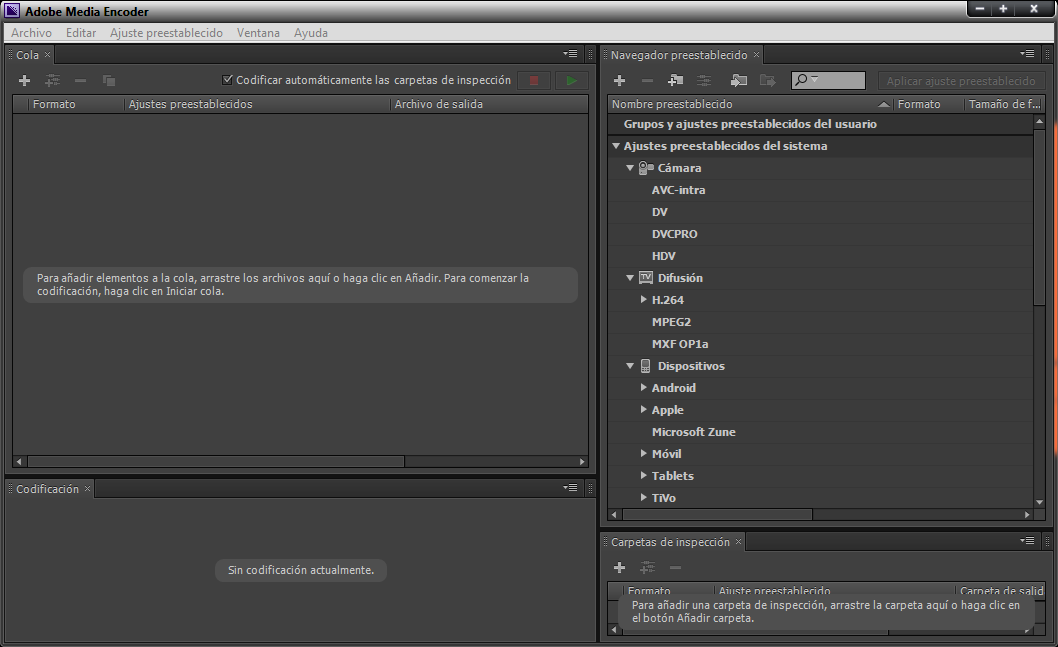
Task: Open preset settings sliders icon
Action: click(704, 80)
